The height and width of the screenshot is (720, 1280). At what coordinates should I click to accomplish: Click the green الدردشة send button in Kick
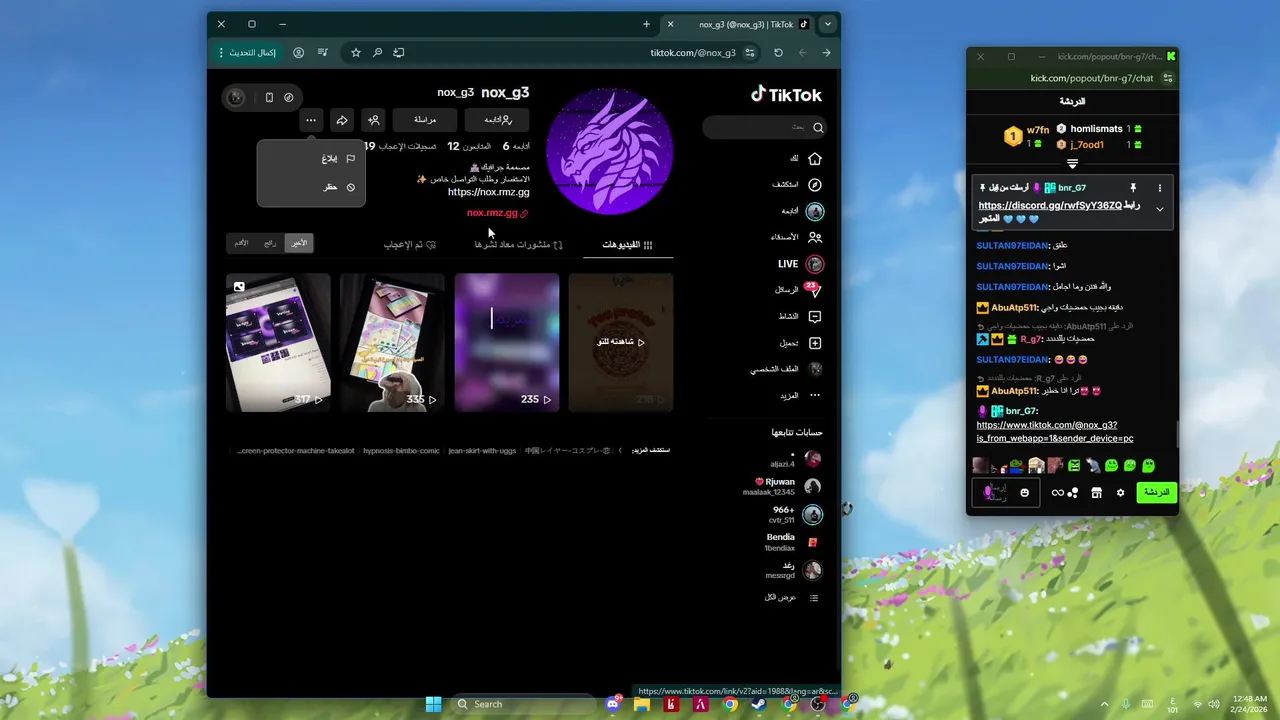(x=1156, y=493)
